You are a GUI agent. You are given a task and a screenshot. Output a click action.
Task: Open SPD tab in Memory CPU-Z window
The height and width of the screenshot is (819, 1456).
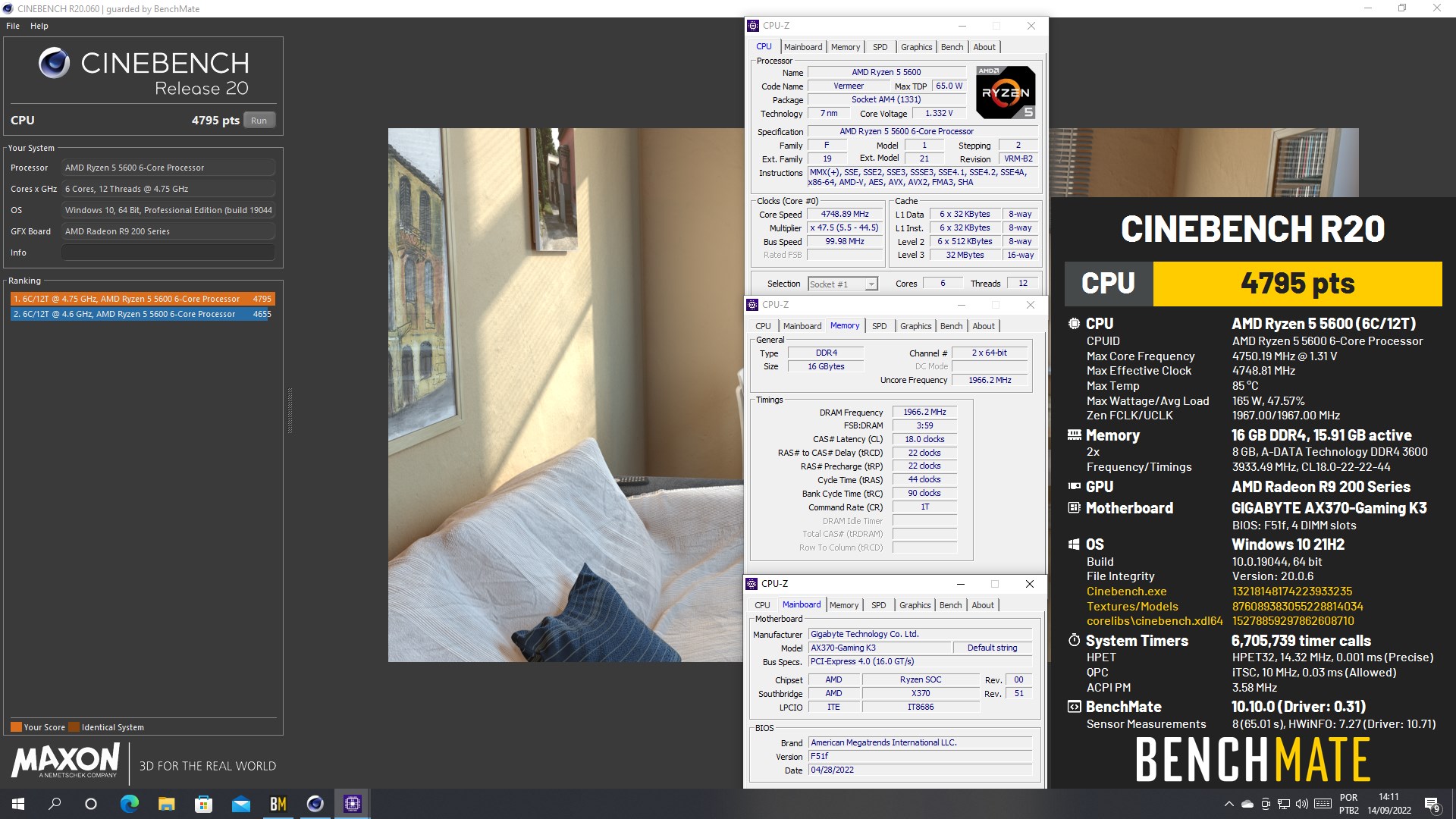click(x=880, y=326)
